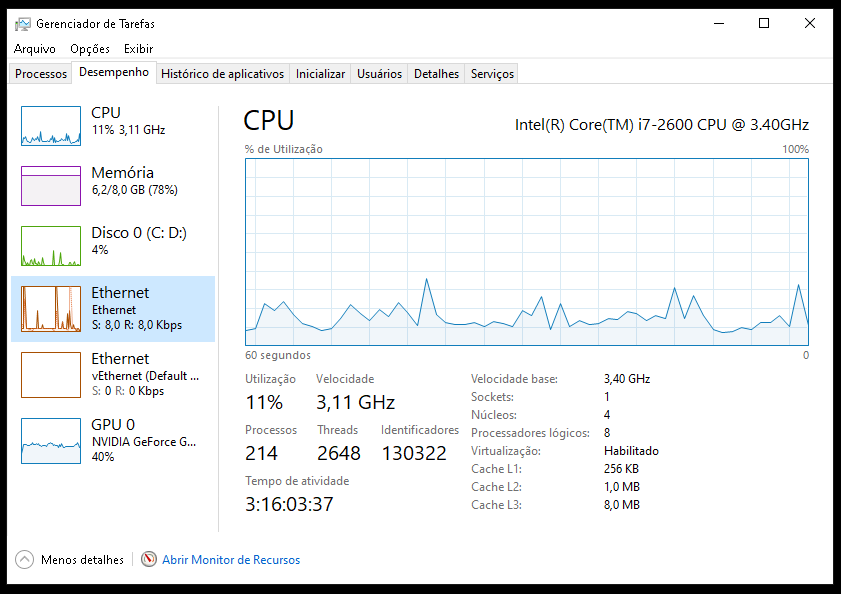This screenshot has height=594, width=841.
Task: Select the CPU mini graph thumbnail
Action: tap(51, 126)
